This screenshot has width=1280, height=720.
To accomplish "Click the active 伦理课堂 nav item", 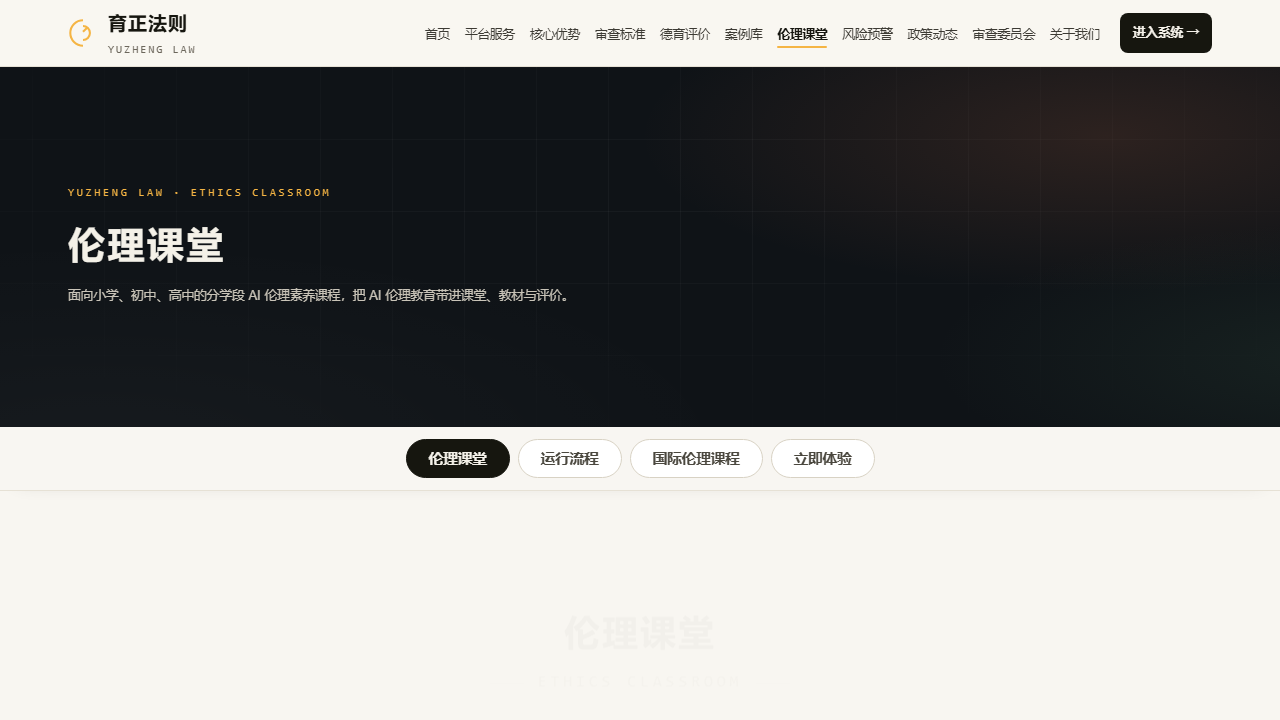I will [x=802, y=34].
